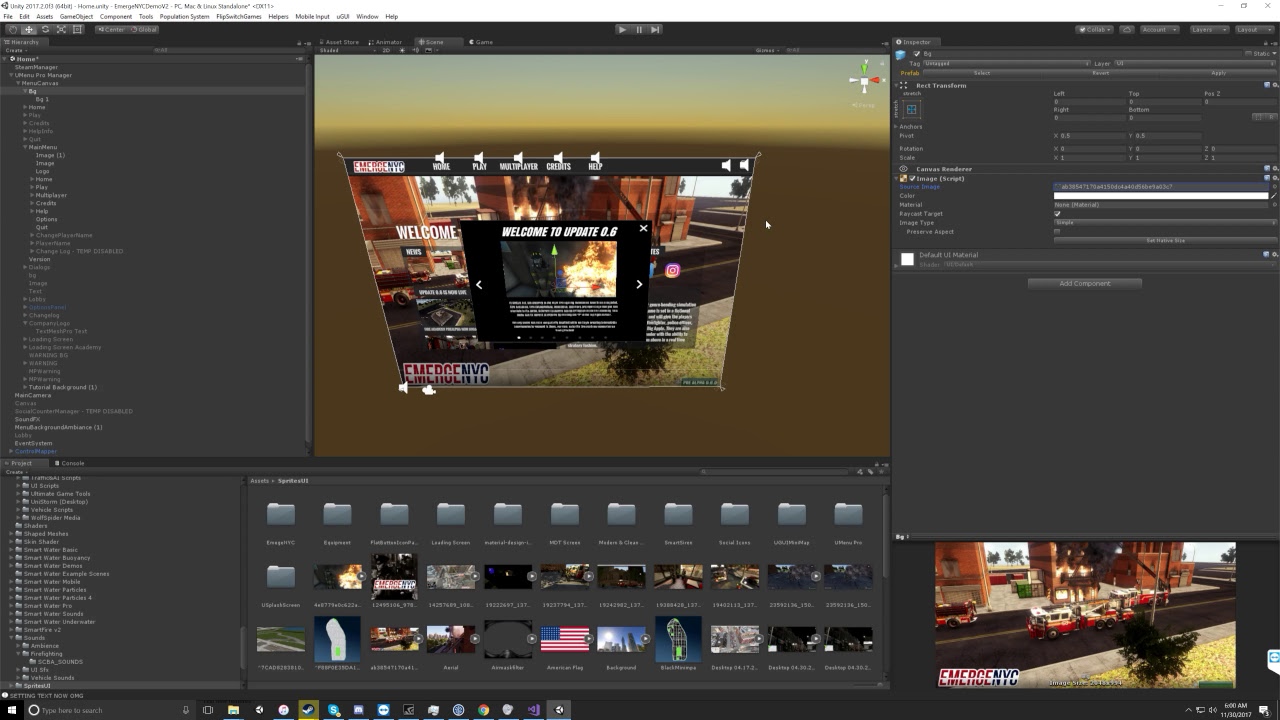Click prefab Revert button
Screen dimensions: 1280x720
1100,73
